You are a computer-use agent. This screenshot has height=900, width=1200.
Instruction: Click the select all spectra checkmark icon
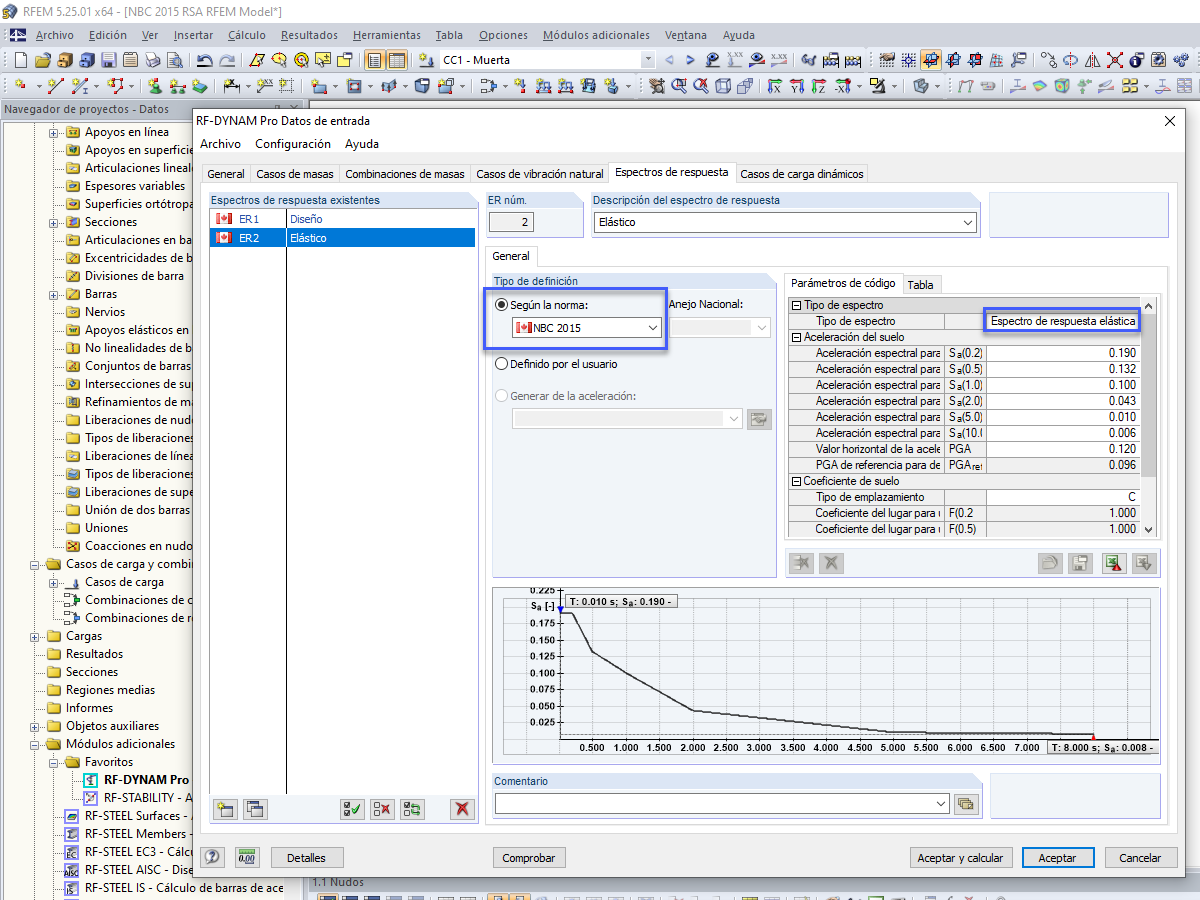coord(352,809)
